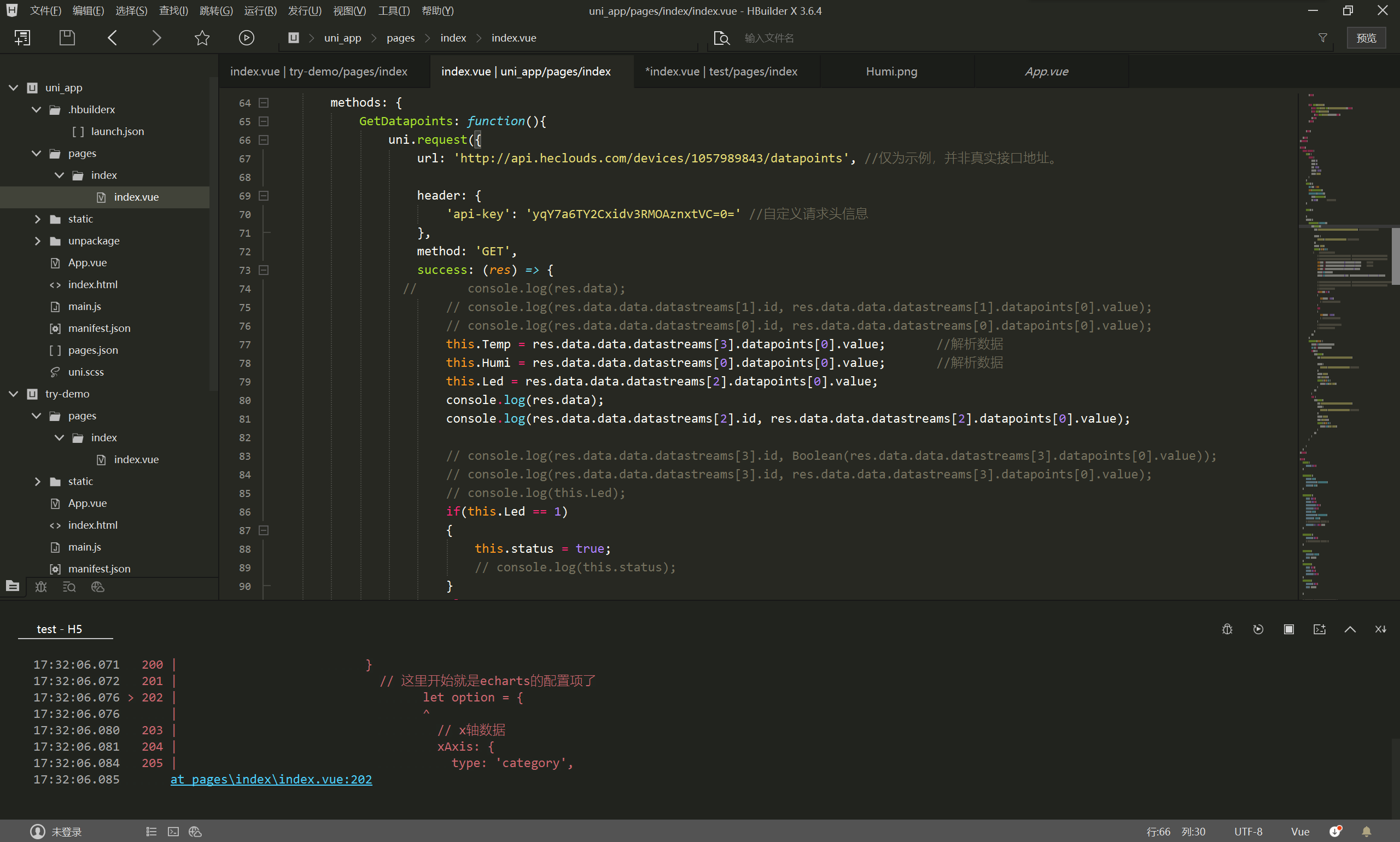This screenshot has height=842, width=1400.
Task: Switch to the Humi.png tab
Action: (891, 72)
